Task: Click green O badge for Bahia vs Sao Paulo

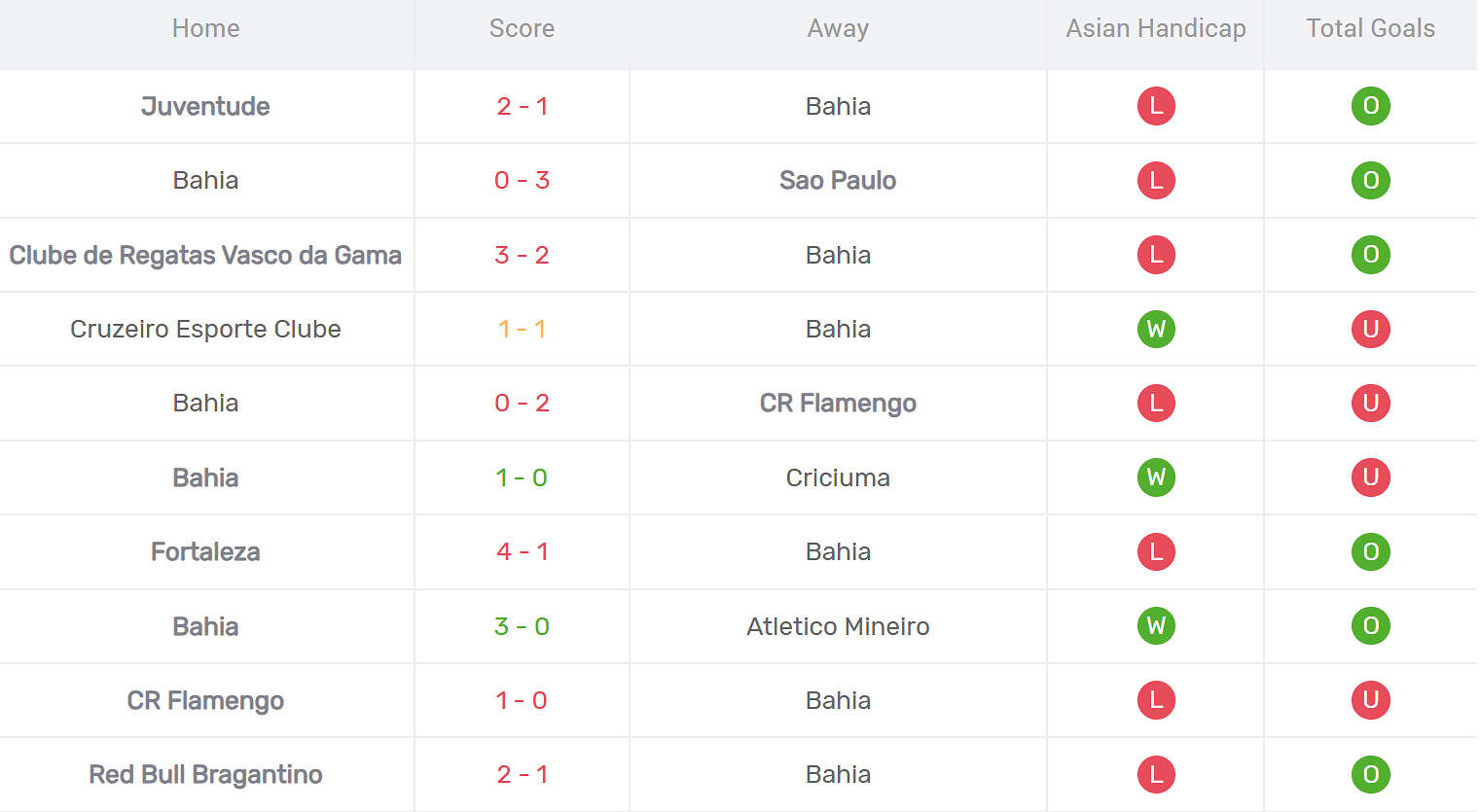Action: pos(1370,180)
